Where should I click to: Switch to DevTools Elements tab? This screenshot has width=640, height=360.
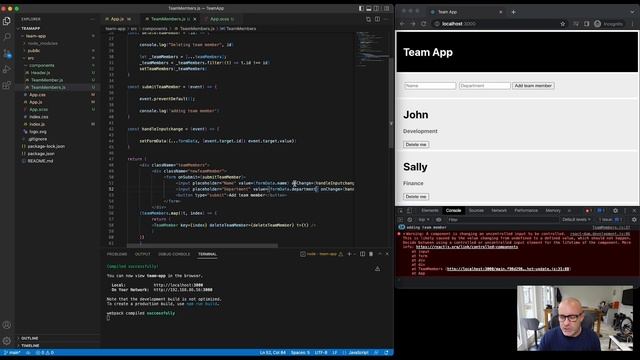point(430,211)
